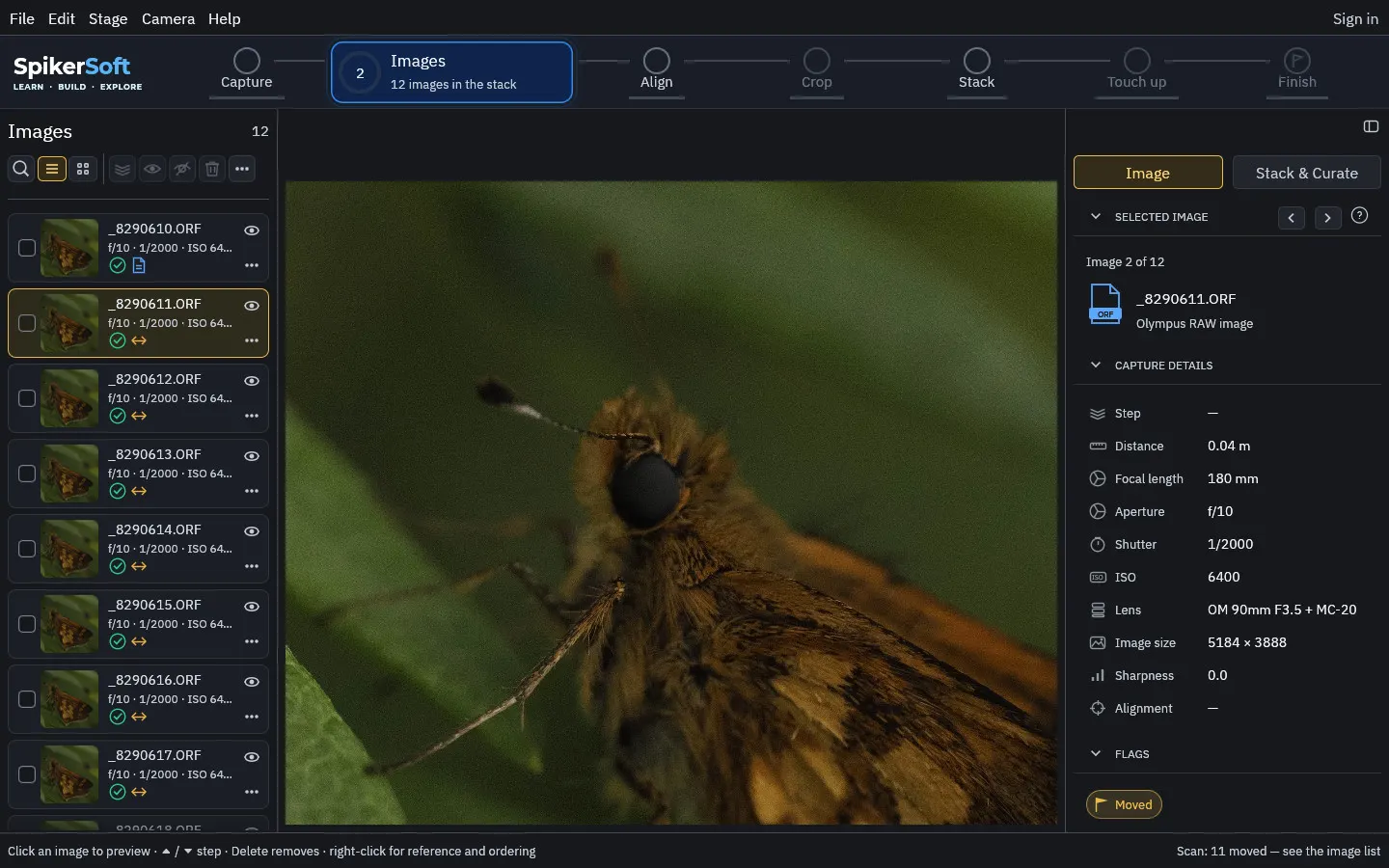Screen dimensions: 1389x868
Task: Open the toolbar more options menu
Action: tap(242, 169)
